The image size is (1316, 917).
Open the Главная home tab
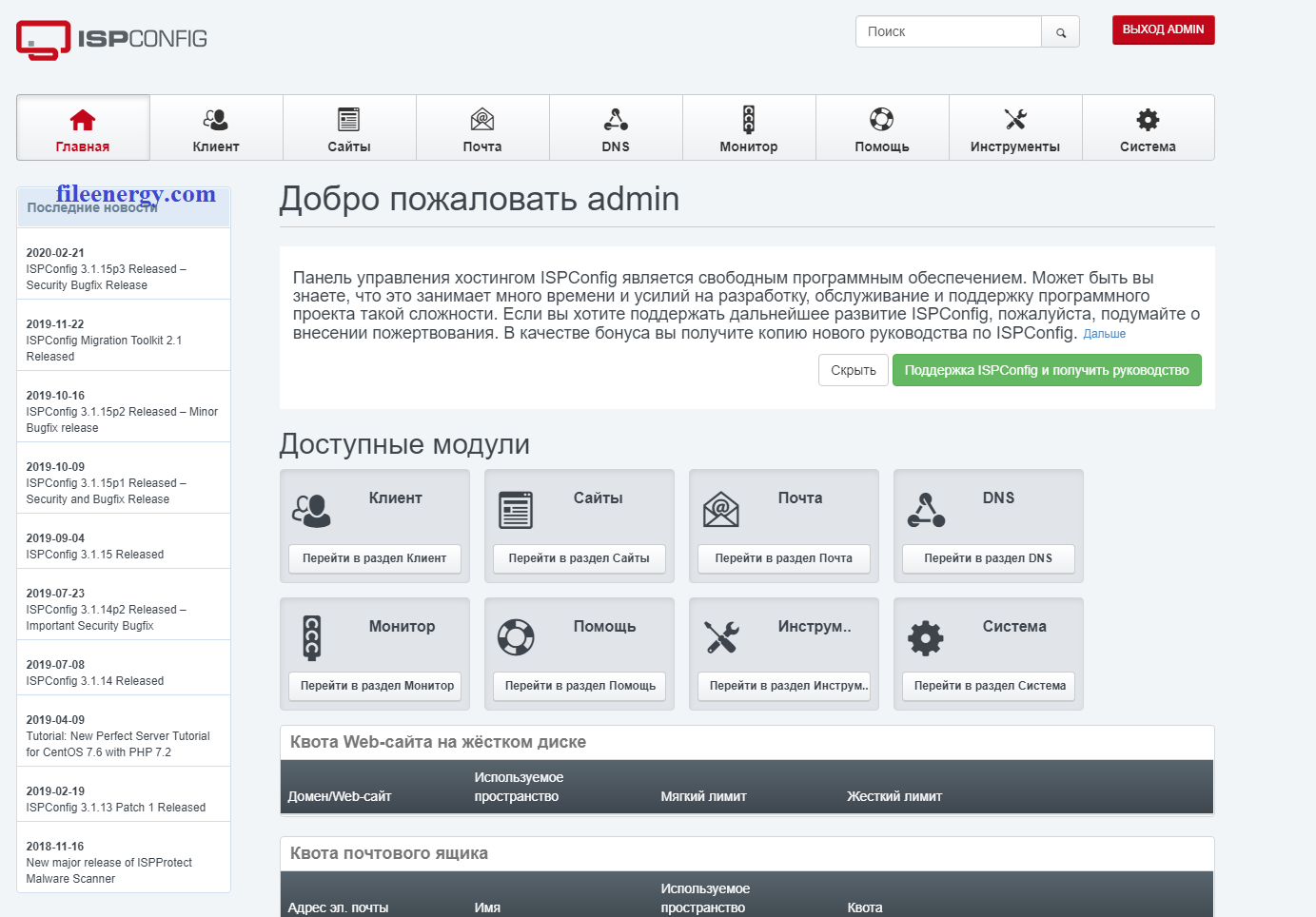click(x=83, y=127)
